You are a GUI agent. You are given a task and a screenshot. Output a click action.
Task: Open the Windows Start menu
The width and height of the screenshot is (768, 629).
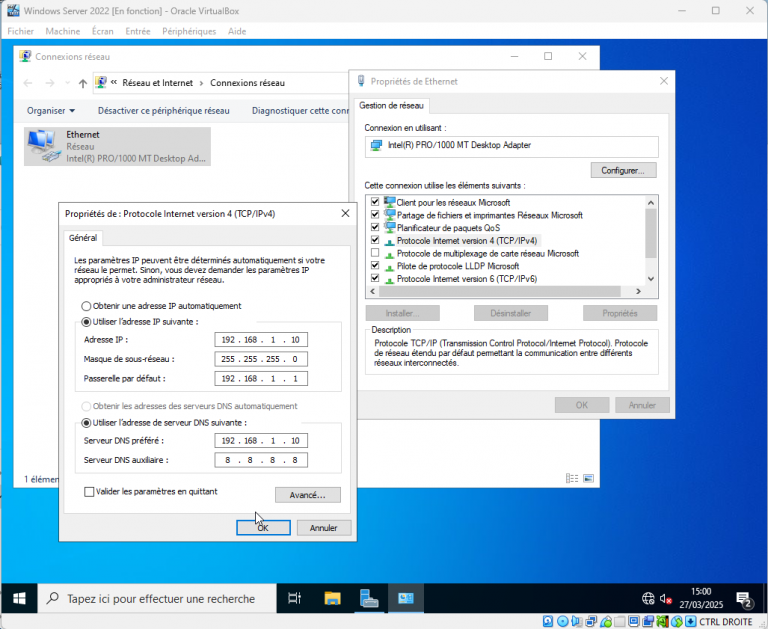pyautogui.click(x=19, y=599)
